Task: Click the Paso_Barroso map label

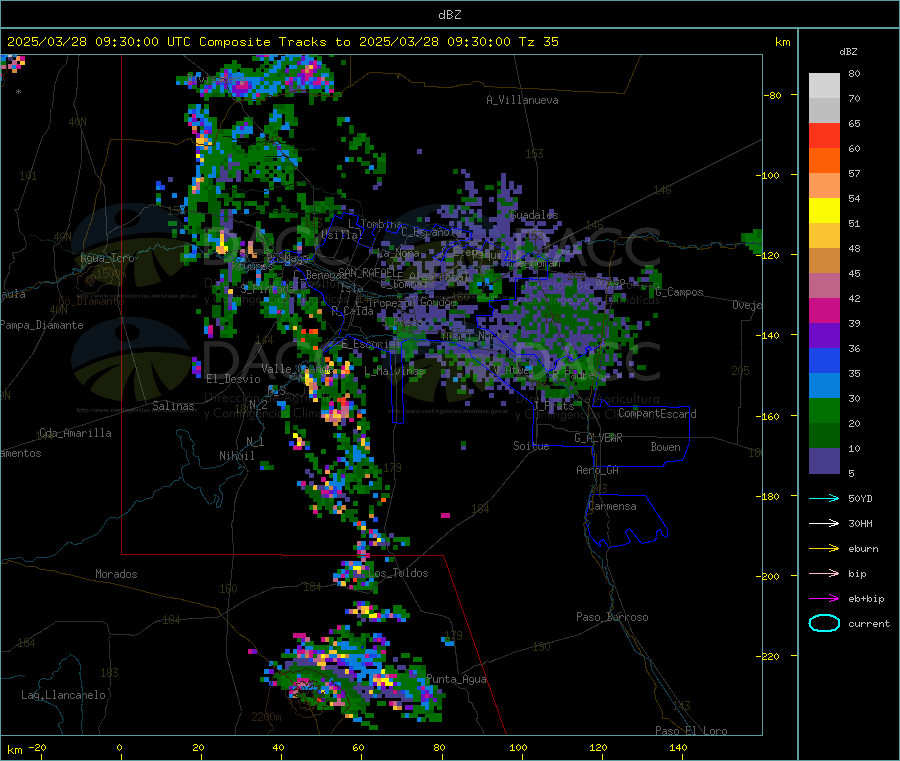Action: pos(612,617)
